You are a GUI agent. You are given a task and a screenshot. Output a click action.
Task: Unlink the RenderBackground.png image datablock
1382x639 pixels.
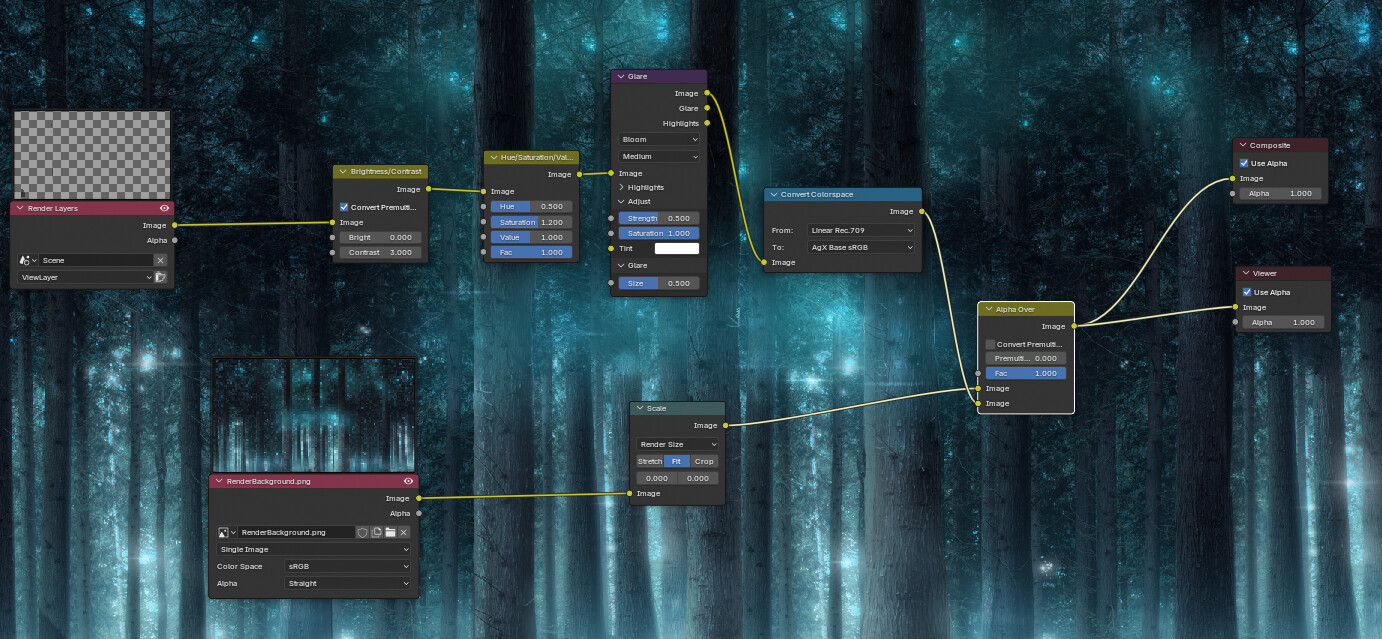tap(404, 532)
